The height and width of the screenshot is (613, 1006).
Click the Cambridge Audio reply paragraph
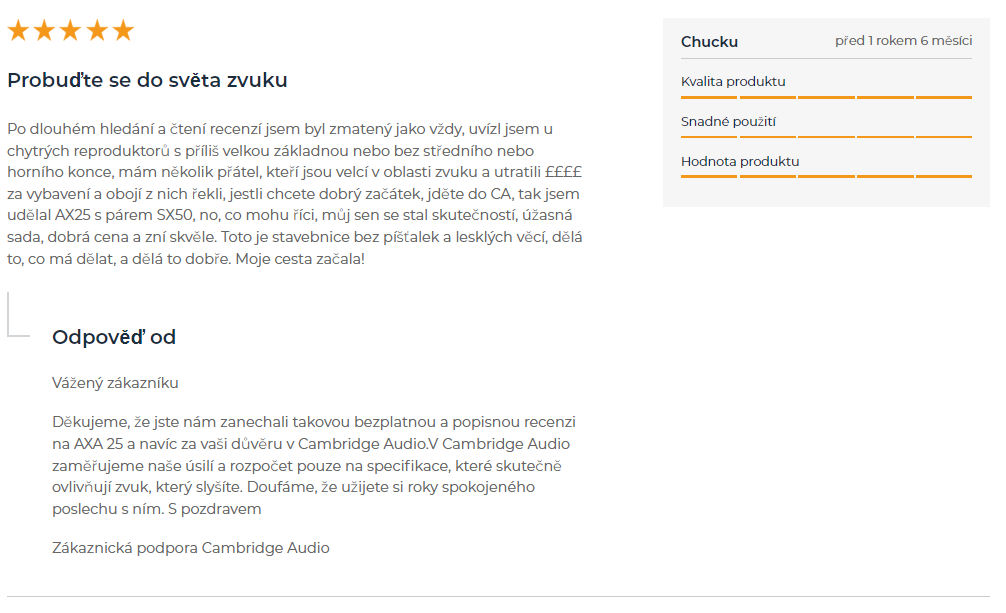point(314,465)
